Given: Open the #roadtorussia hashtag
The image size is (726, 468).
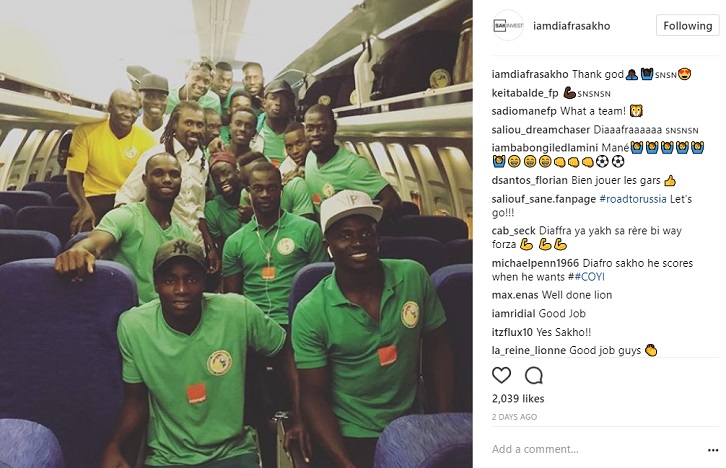Looking at the screenshot, I should pyautogui.click(x=632, y=199).
